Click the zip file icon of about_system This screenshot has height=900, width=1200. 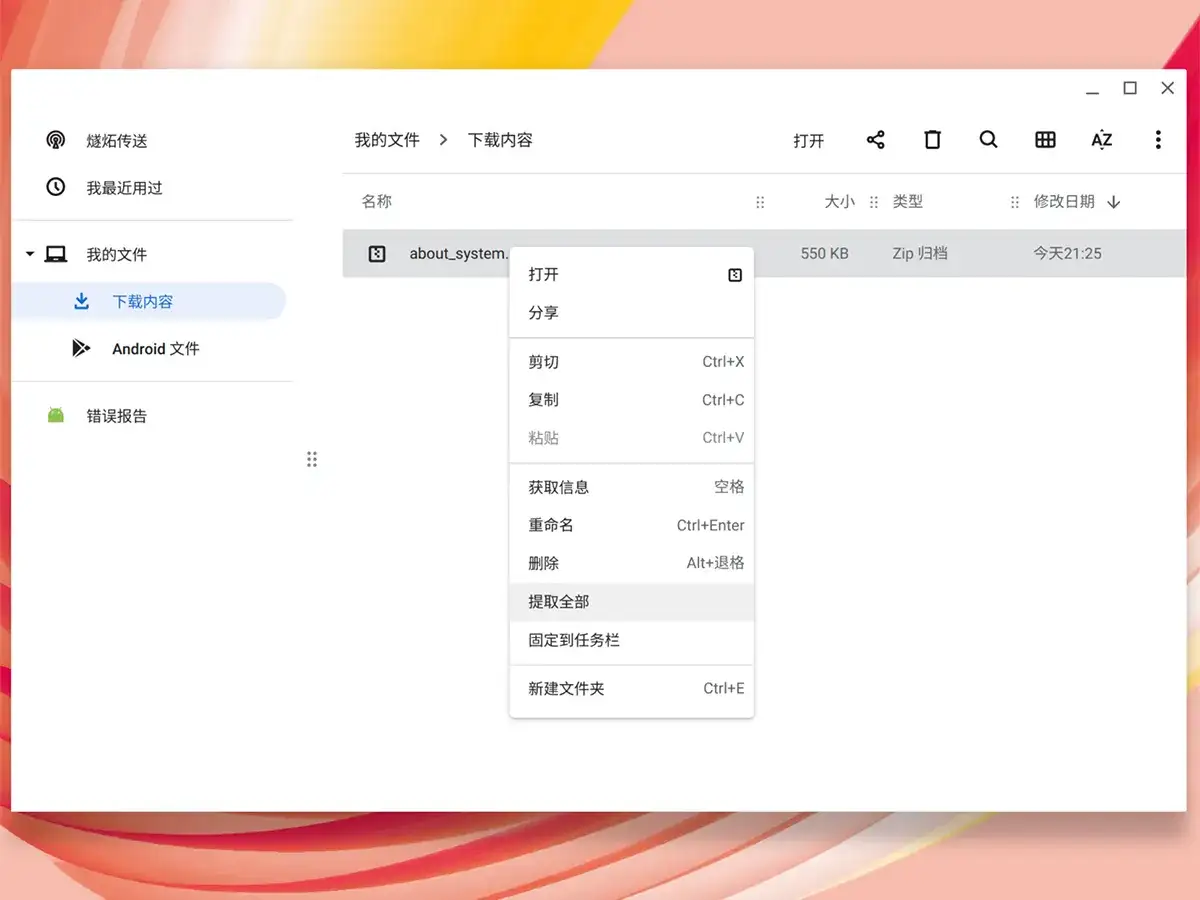(x=377, y=254)
